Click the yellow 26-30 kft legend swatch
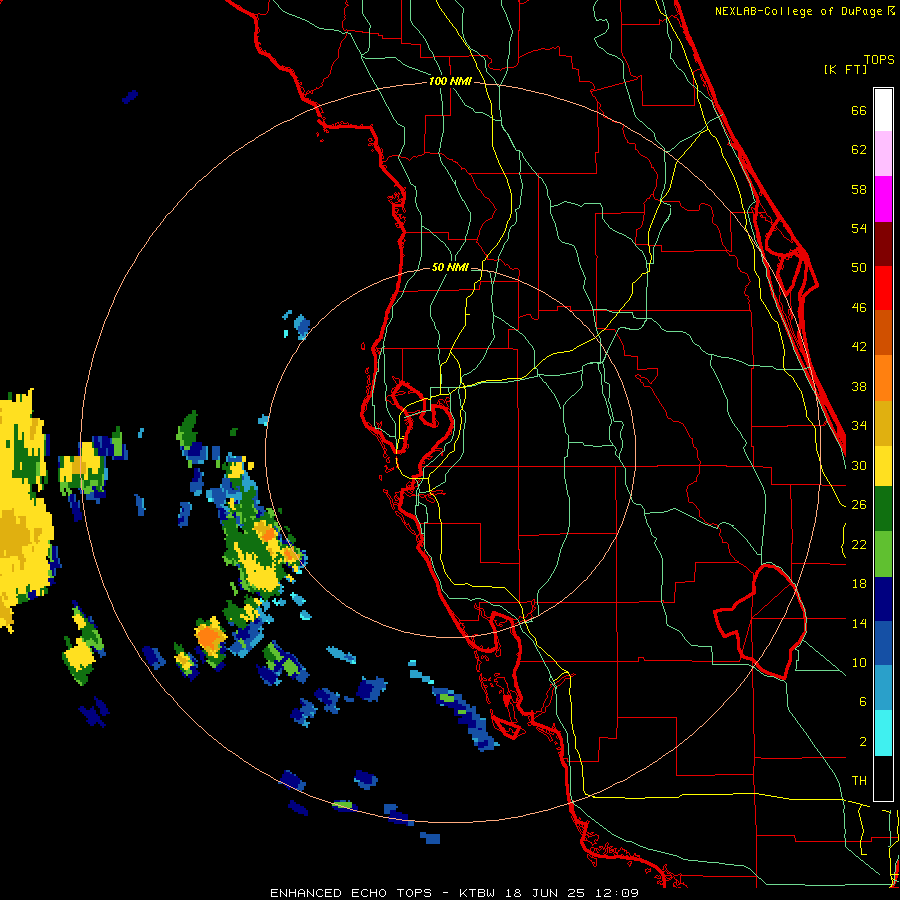The width and height of the screenshot is (900, 900). point(883,465)
